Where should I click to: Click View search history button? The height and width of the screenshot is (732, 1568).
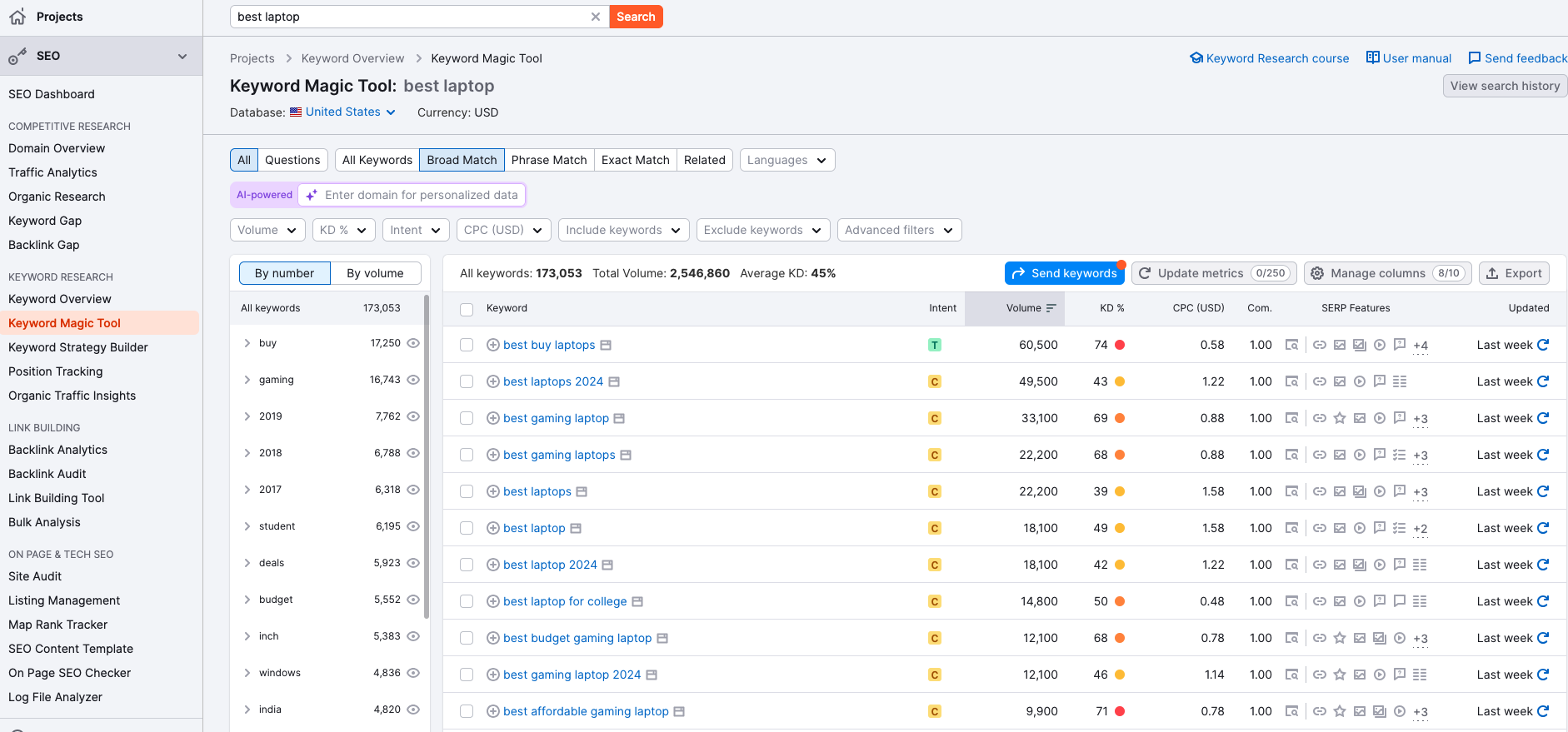[1505, 86]
